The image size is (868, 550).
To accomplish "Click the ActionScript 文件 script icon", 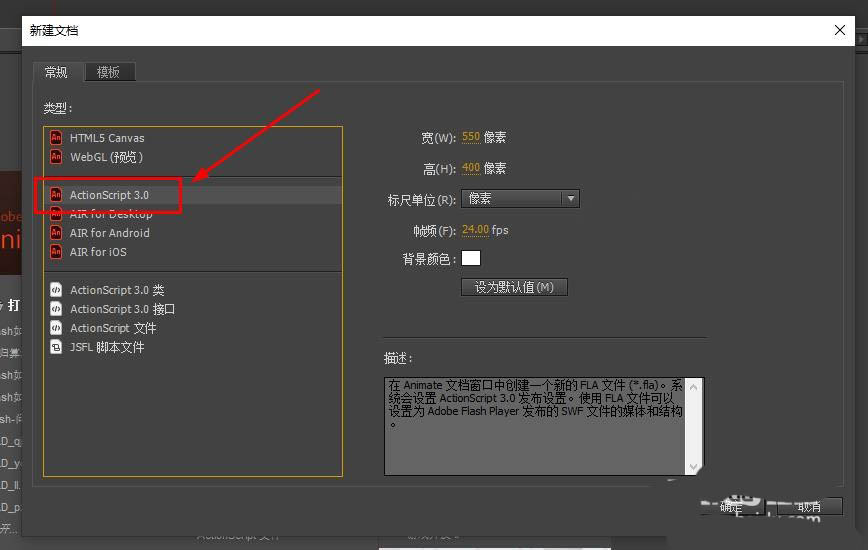I will 56,328.
